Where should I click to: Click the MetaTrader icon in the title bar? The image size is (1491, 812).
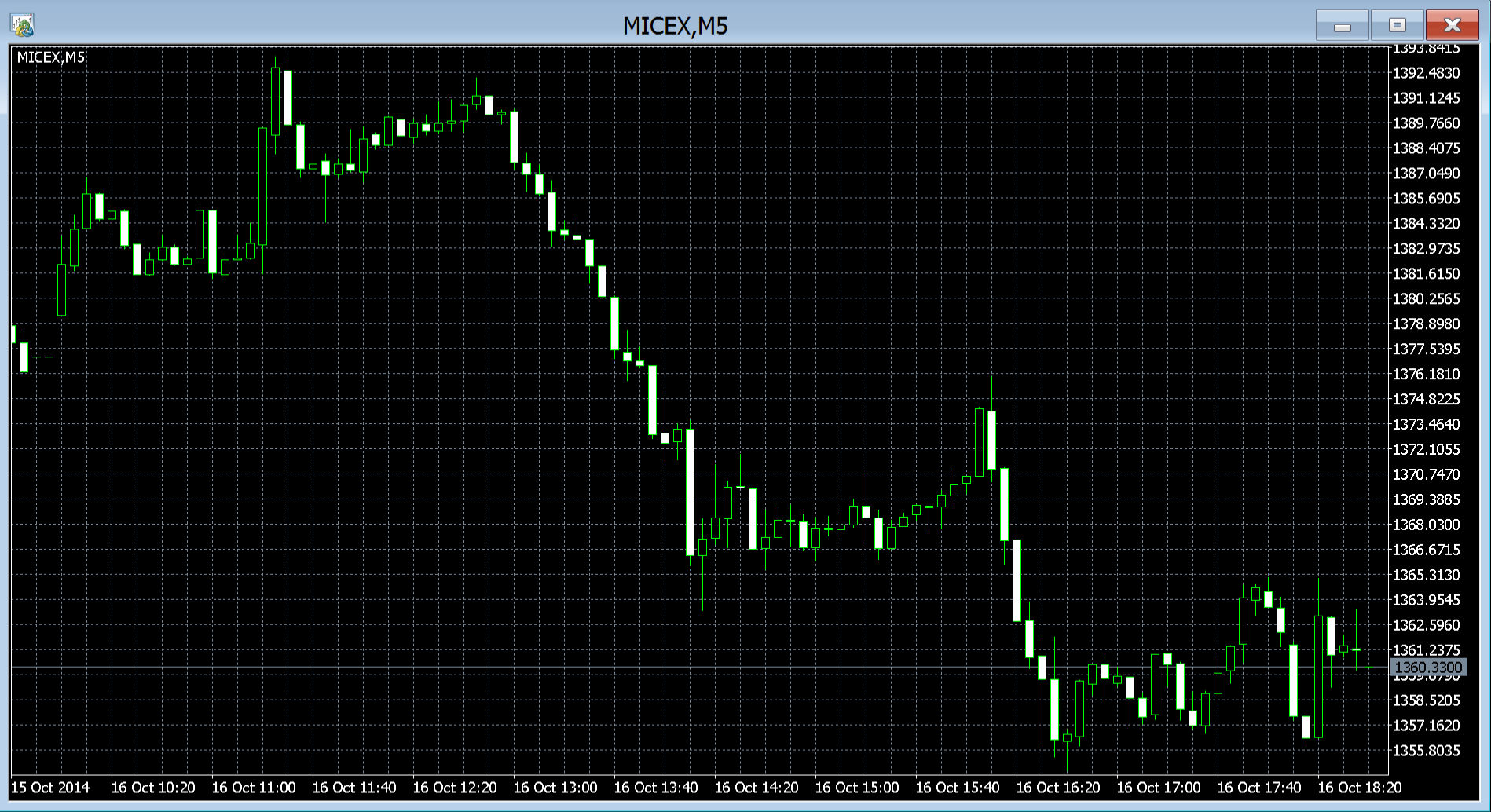point(22,25)
